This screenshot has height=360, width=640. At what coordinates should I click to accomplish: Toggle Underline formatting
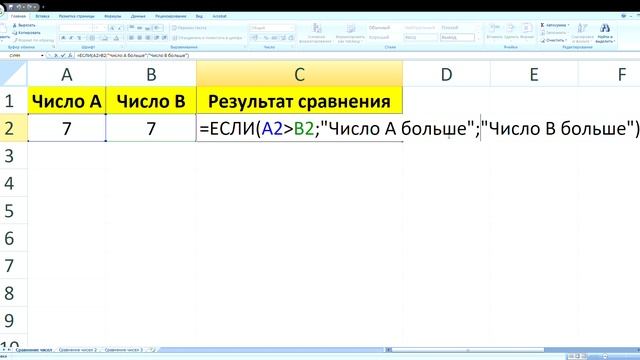(x=79, y=38)
